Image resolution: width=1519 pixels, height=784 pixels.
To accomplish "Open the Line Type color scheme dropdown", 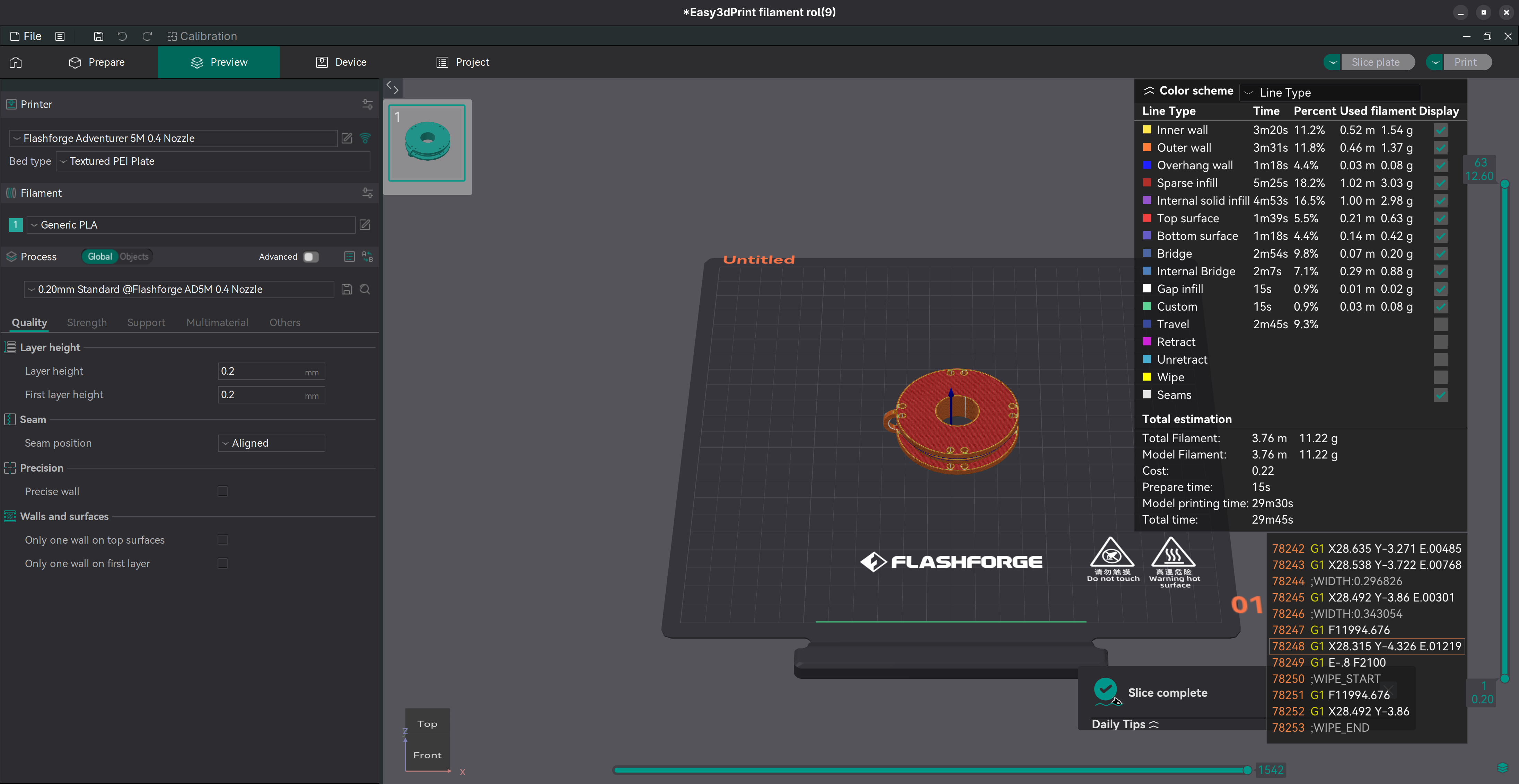I will click(x=1329, y=92).
